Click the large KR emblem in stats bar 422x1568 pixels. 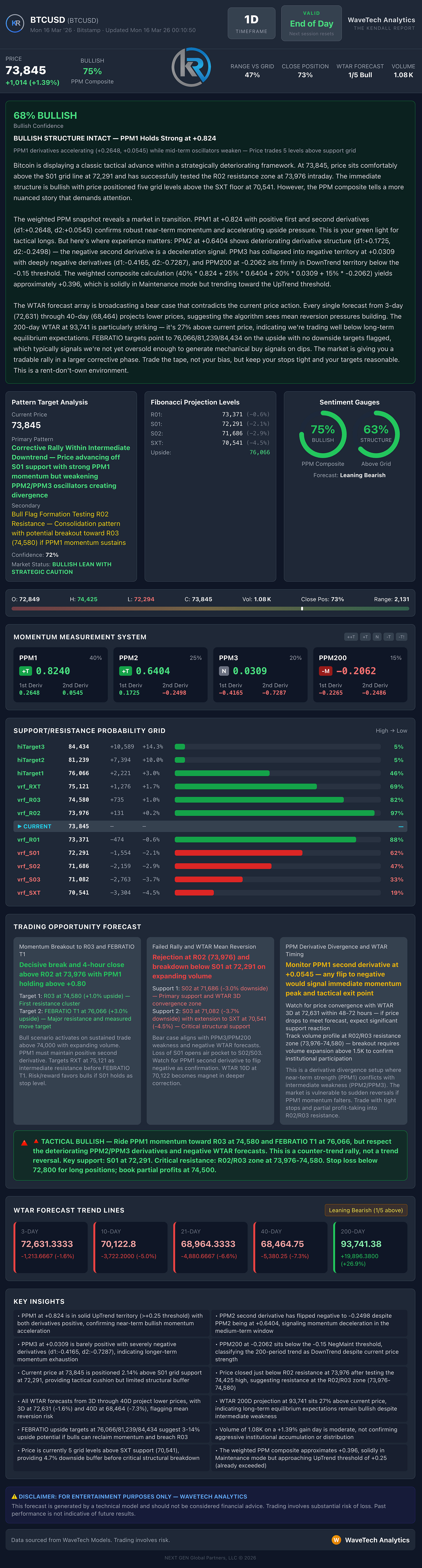tap(191, 67)
